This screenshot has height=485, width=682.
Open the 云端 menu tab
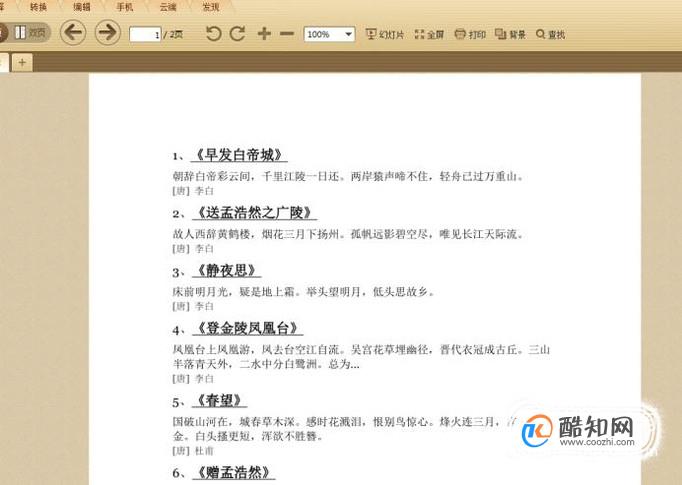tap(167, 7)
